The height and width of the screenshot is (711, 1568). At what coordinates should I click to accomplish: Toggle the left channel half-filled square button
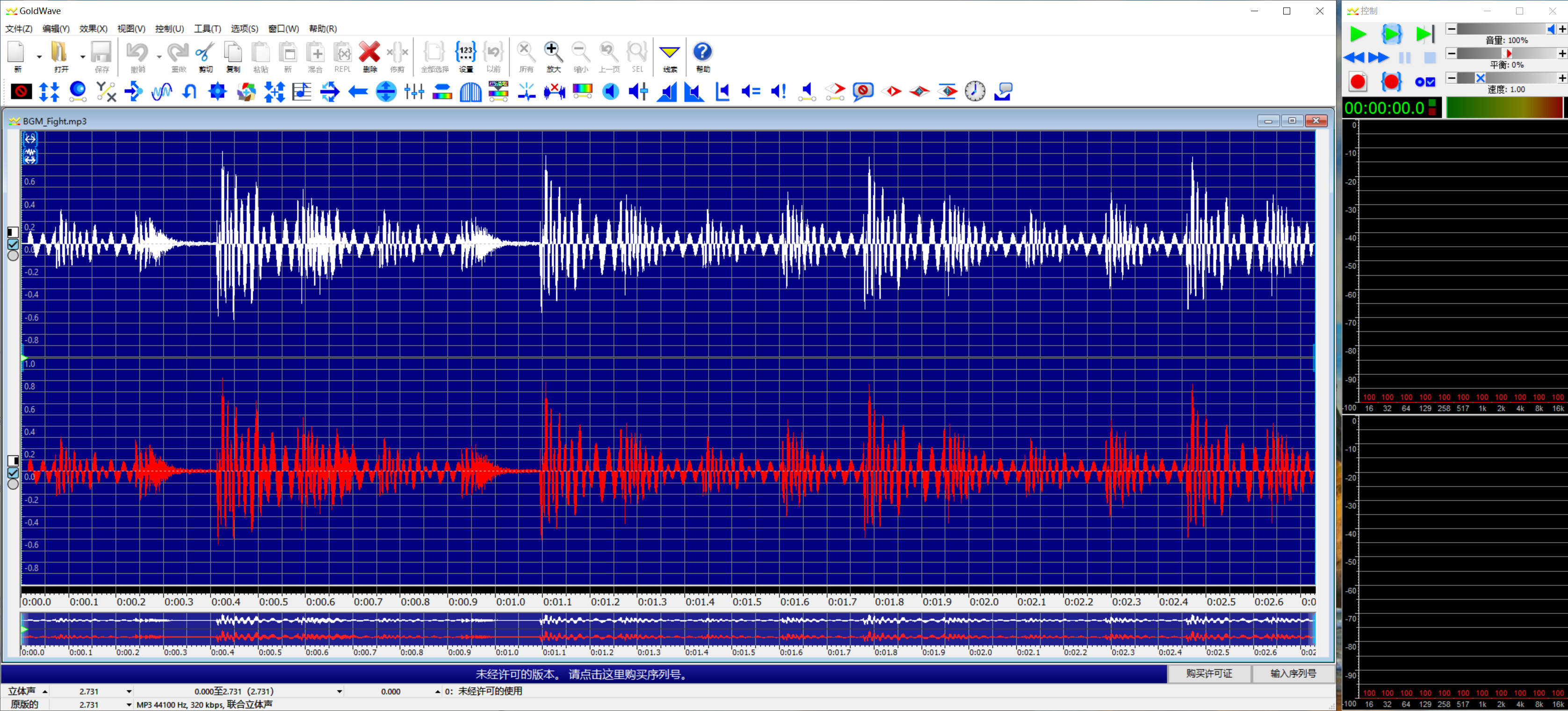click(13, 232)
